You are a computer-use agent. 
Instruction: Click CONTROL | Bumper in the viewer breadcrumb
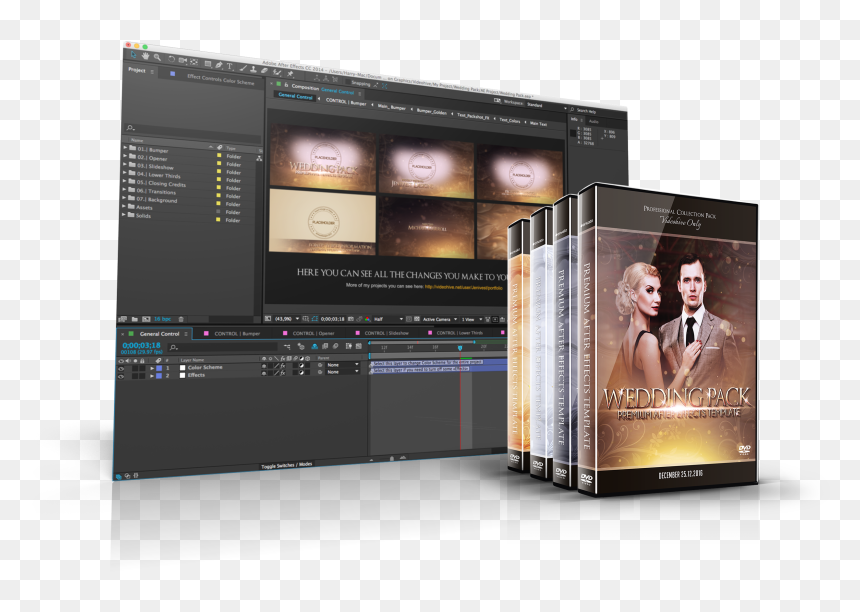pos(346,101)
